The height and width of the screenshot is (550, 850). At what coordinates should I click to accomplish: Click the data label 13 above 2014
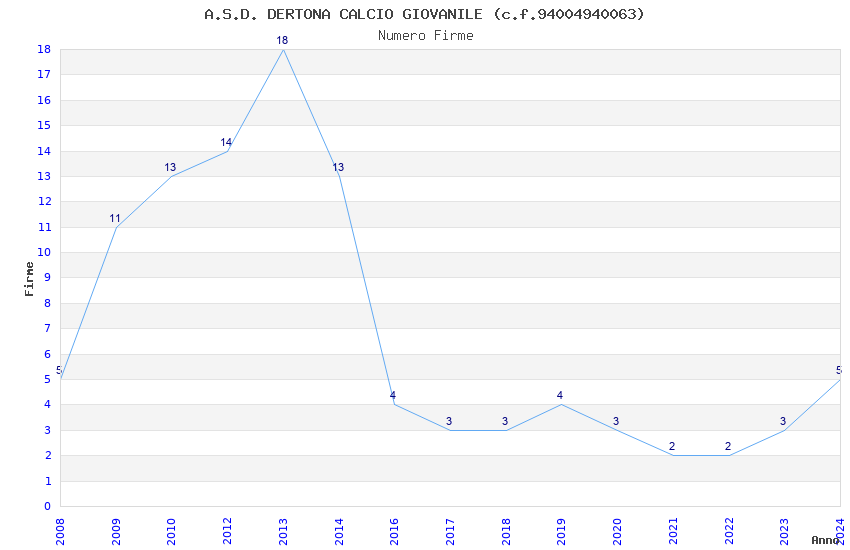[x=338, y=167]
